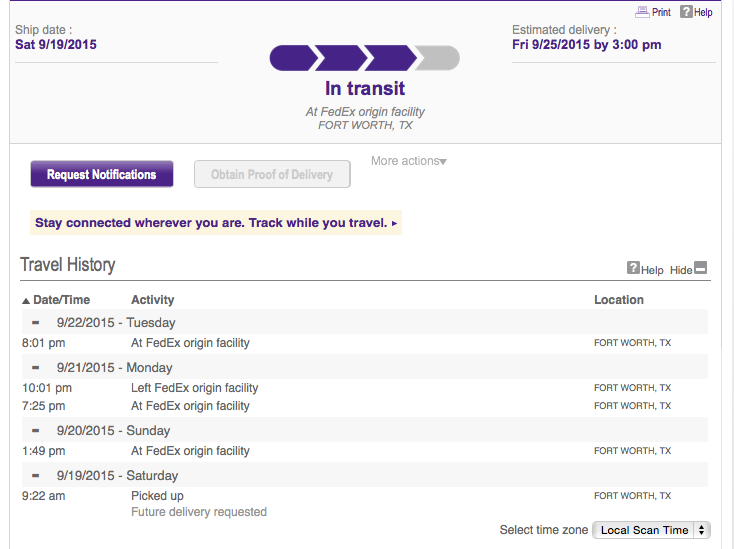The image size is (734, 549).
Task: Click Obtain Proof of Delivery button
Action: coord(271,174)
